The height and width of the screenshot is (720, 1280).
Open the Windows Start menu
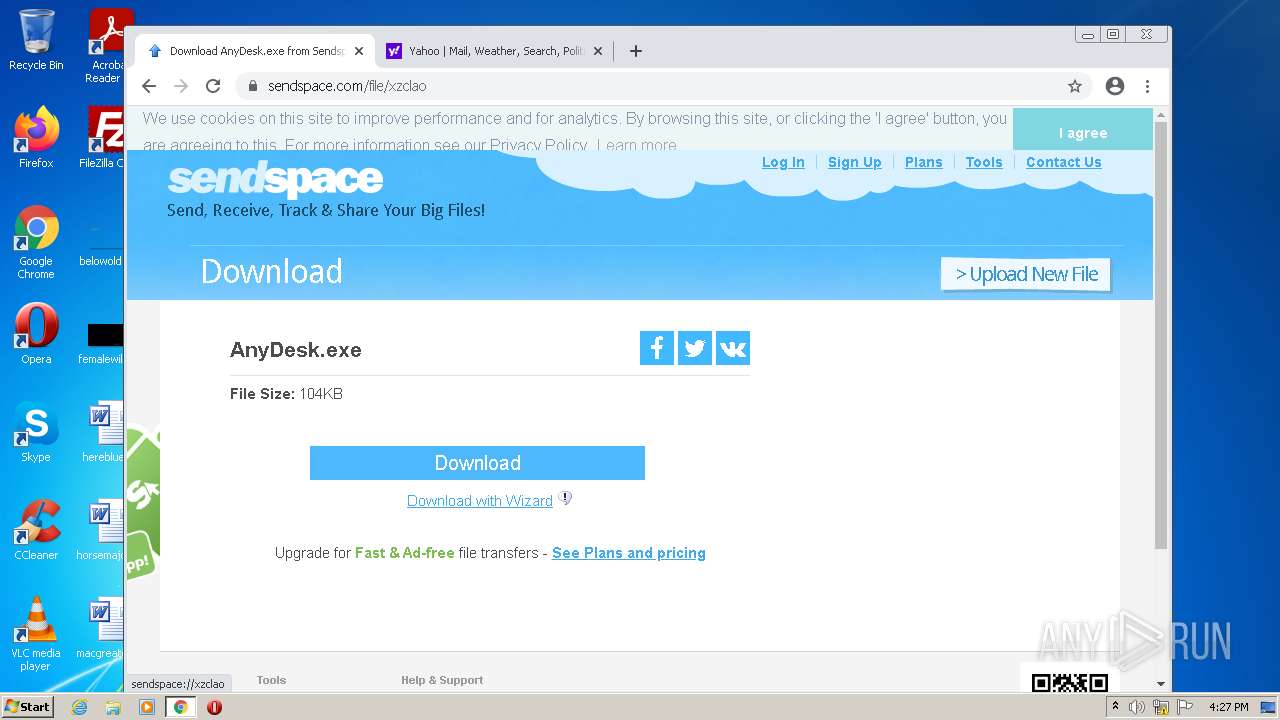pyautogui.click(x=27, y=707)
